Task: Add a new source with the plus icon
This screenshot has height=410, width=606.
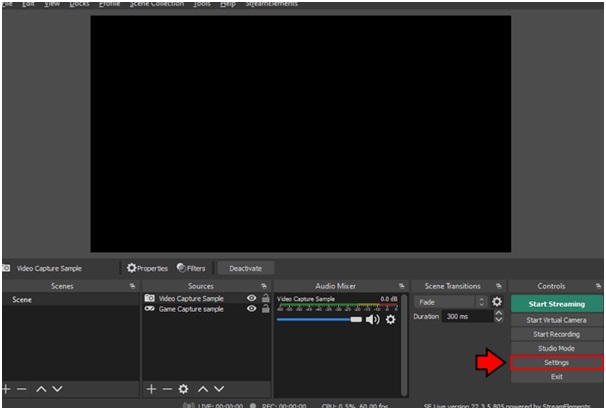Action: click(x=151, y=388)
